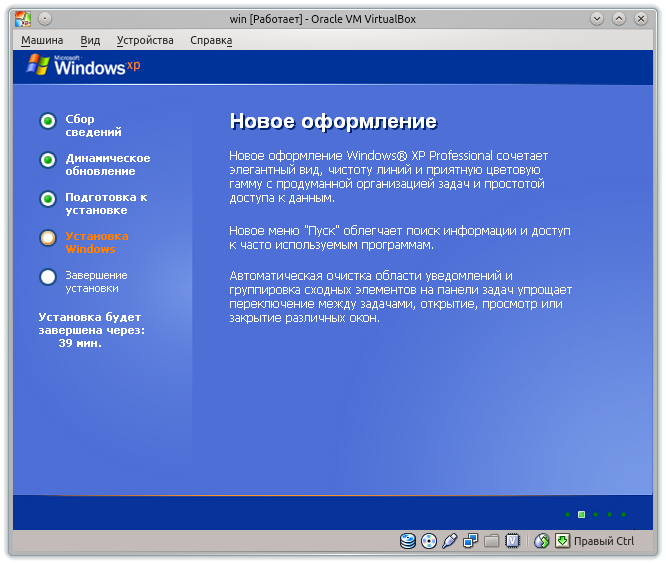Click the Завершение установки step indicator
This screenshot has height=564, width=666.
(x=48, y=277)
